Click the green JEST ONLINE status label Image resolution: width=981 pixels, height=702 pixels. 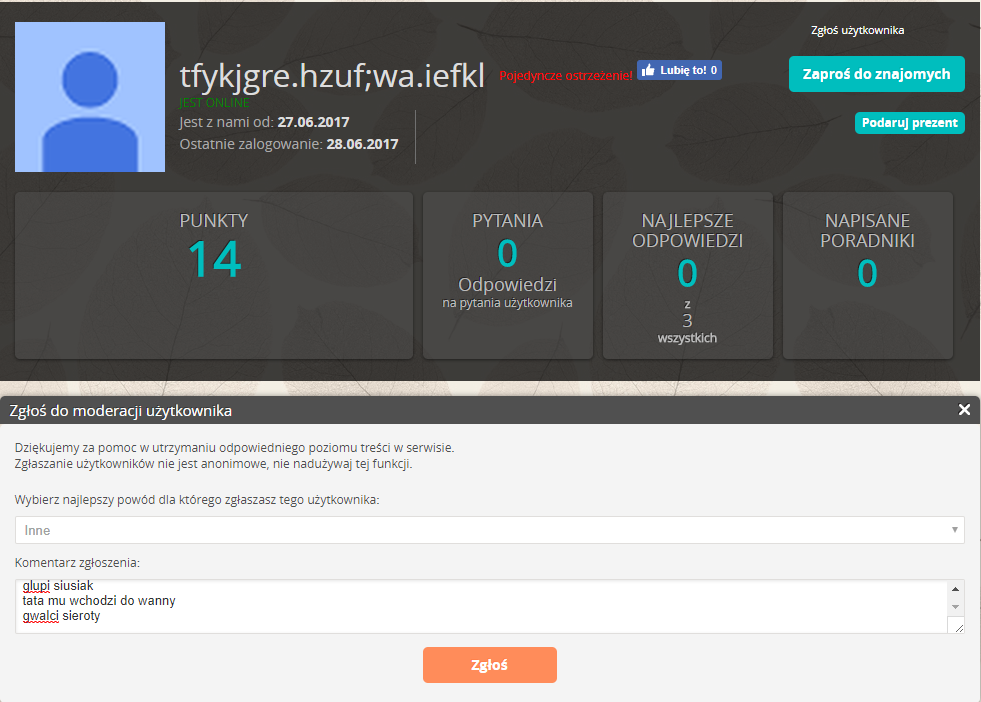coord(214,102)
